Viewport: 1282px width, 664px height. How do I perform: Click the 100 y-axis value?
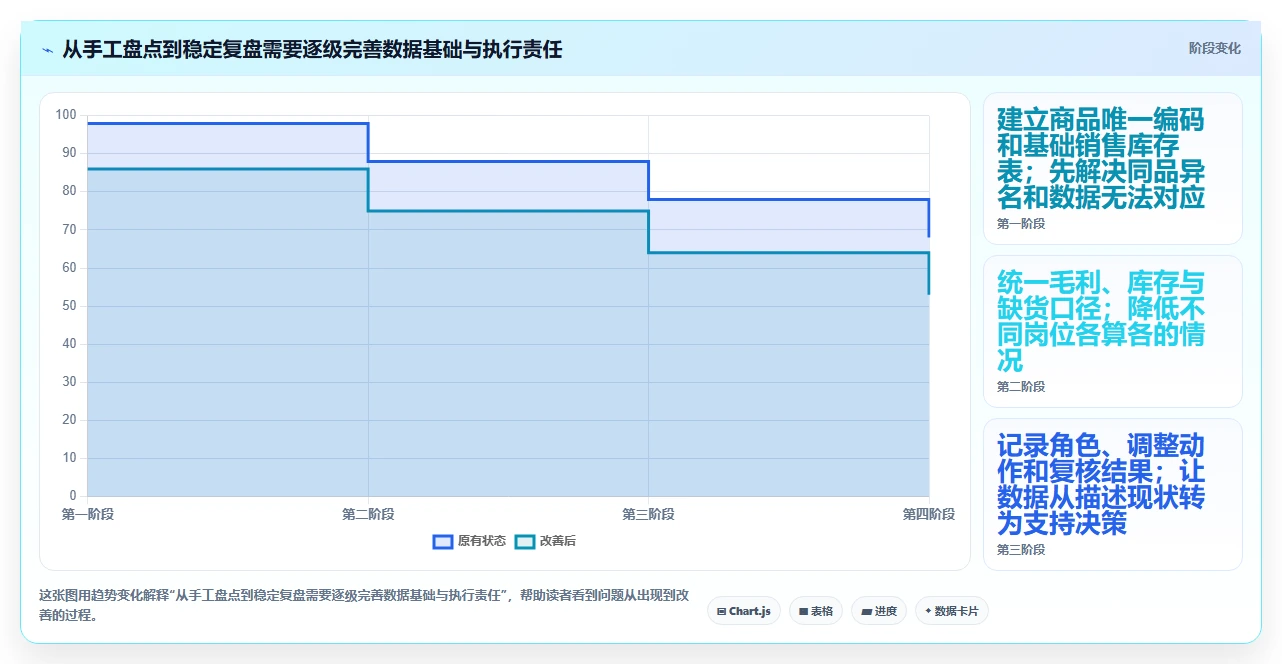(x=66, y=115)
